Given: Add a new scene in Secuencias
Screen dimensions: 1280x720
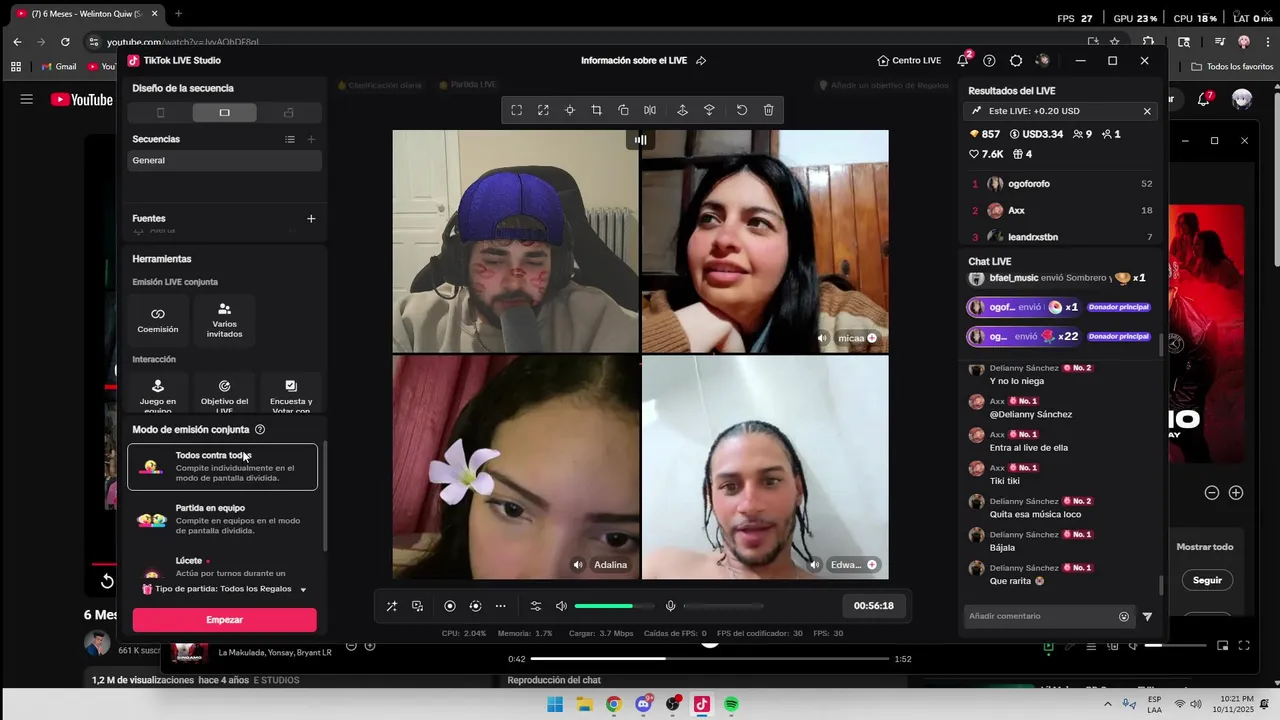Looking at the screenshot, I should (311, 139).
